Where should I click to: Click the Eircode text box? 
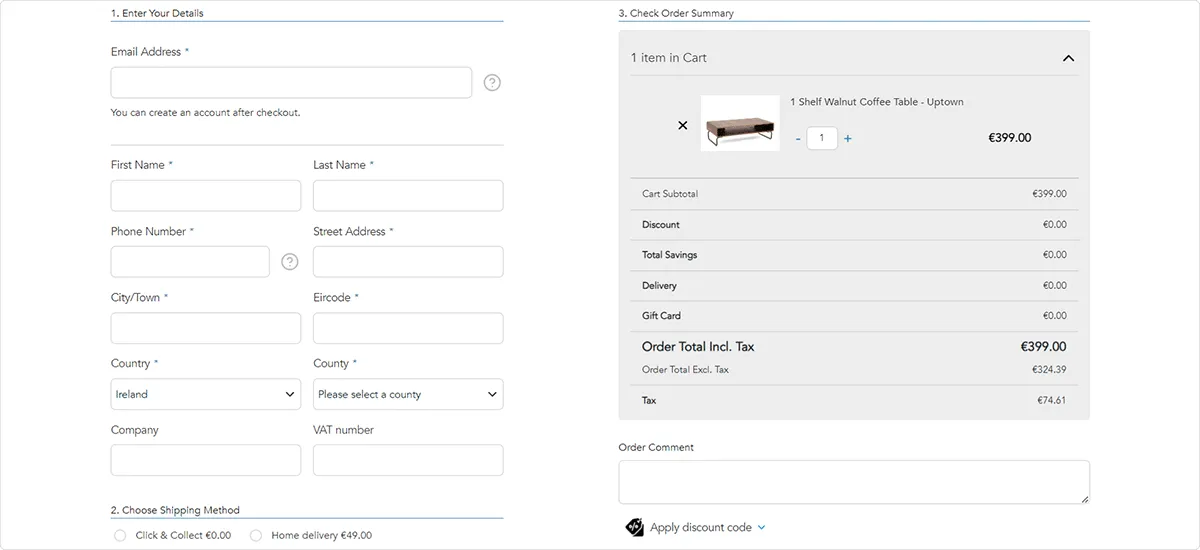point(408,328)
